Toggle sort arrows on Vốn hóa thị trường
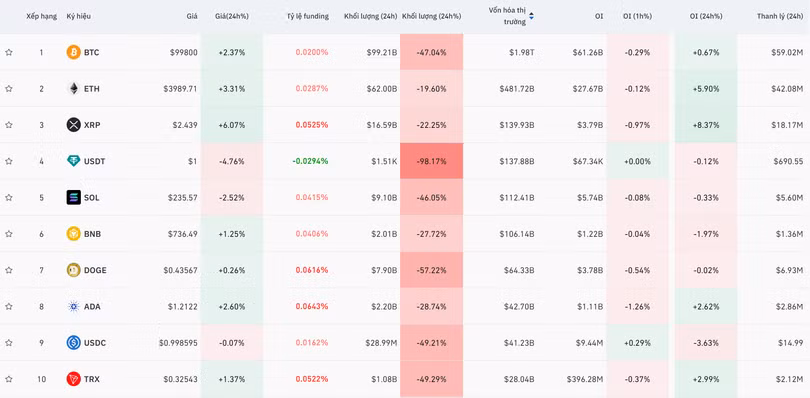Viewport: 810px width, 398px height. pyautogui.click(x=532, y=17)
